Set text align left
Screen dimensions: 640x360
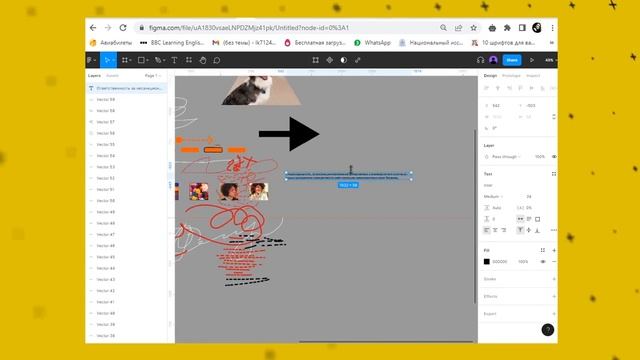click(x=487, y=230)
